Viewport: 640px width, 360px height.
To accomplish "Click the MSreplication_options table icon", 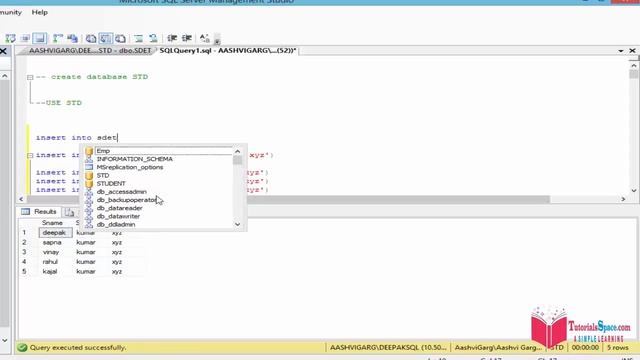I will coord(89,167).
